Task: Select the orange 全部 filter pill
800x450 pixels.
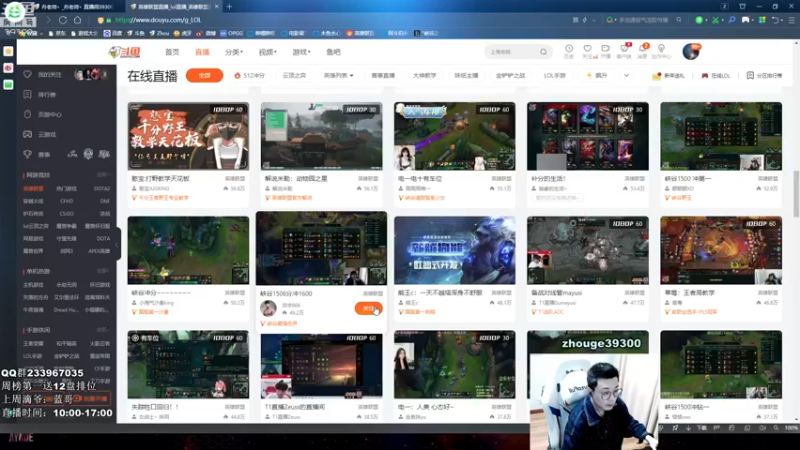Action: pos(204,76)
